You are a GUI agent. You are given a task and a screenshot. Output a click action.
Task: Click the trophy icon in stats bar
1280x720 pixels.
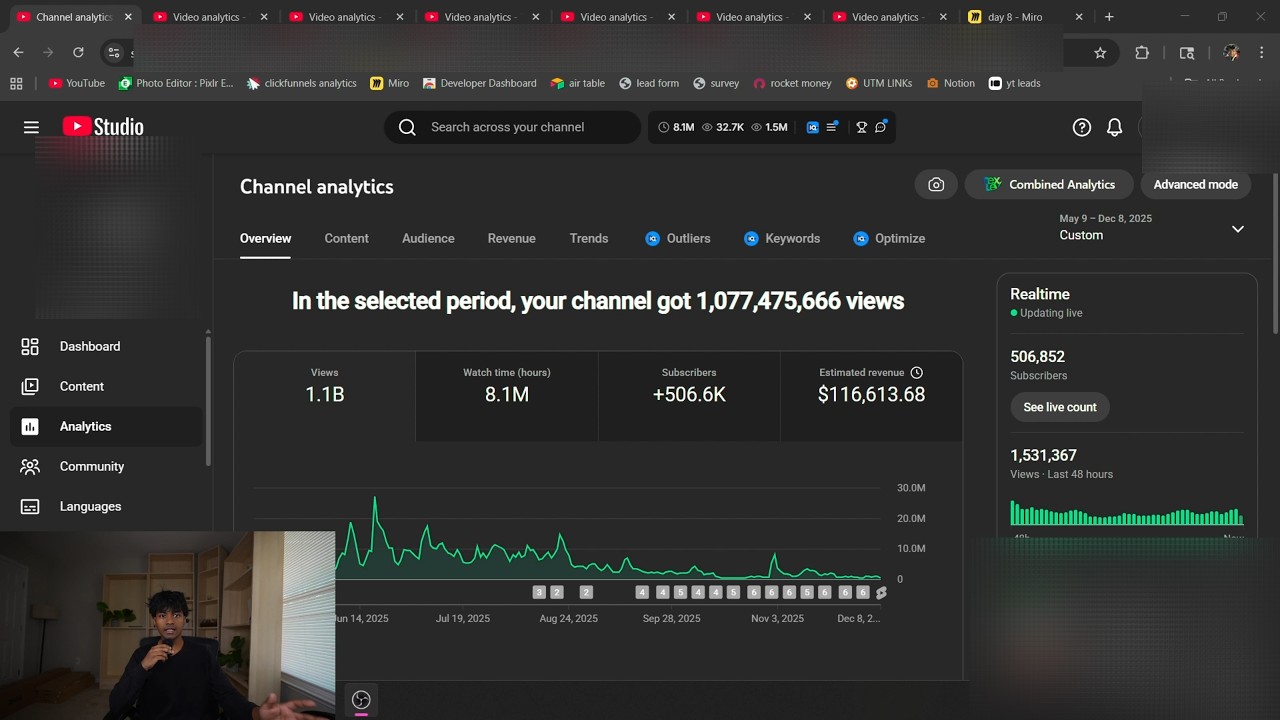861,127
